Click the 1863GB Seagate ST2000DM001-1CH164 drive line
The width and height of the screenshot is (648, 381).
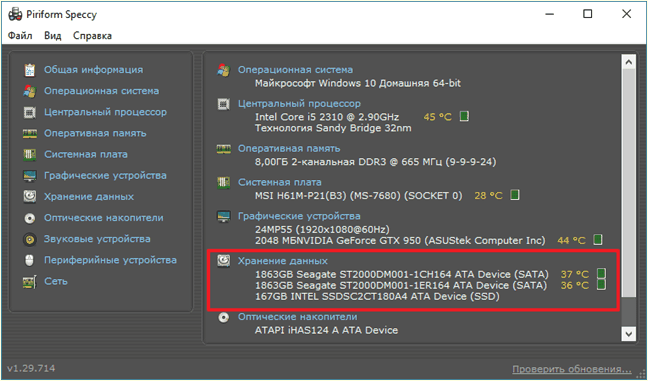[x=401, y=274]
